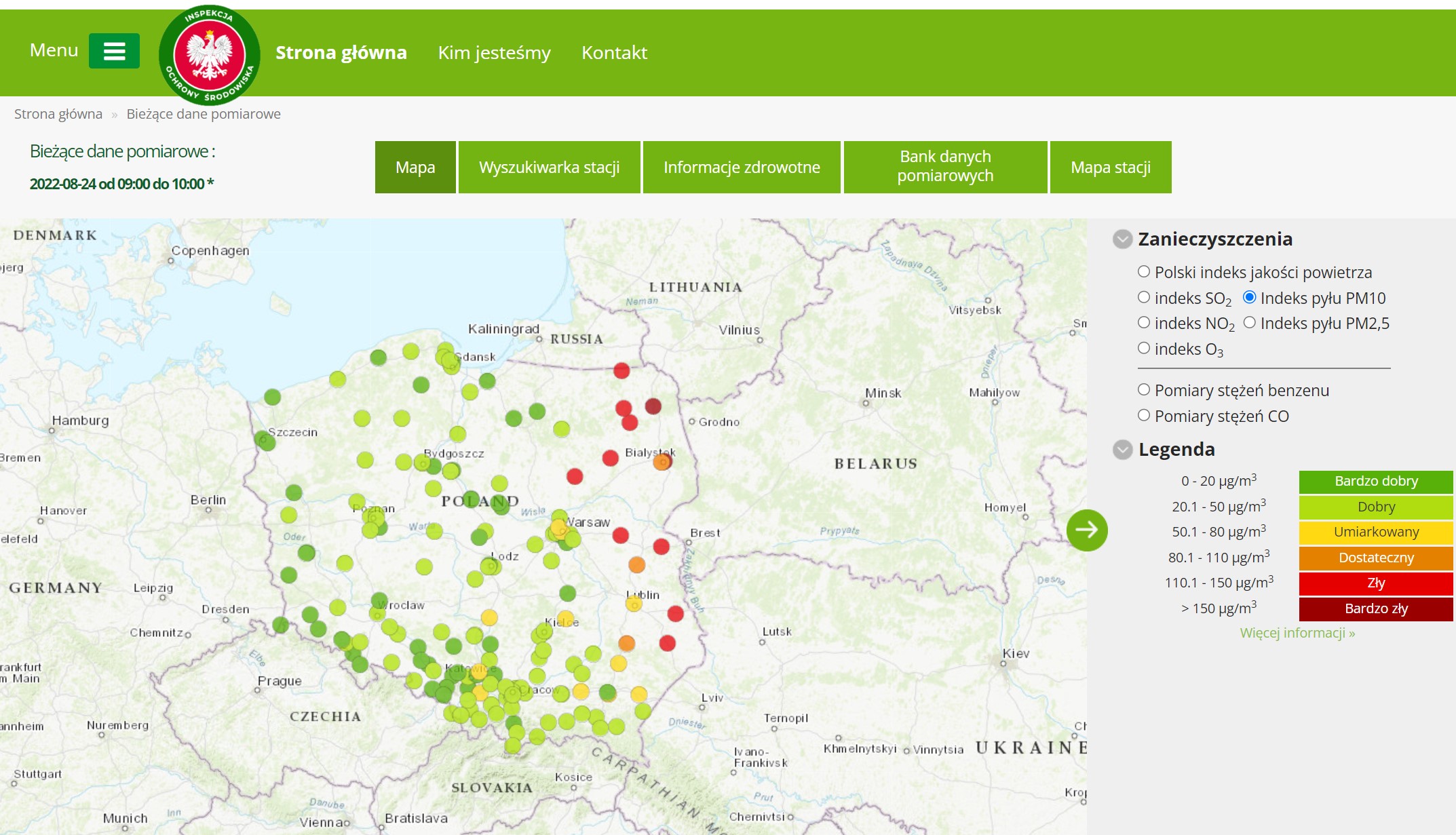Screen dimensions: 1456x835
Task: Choose Indeks pyłu PM2,5 option
Action: pos(1250,323)
